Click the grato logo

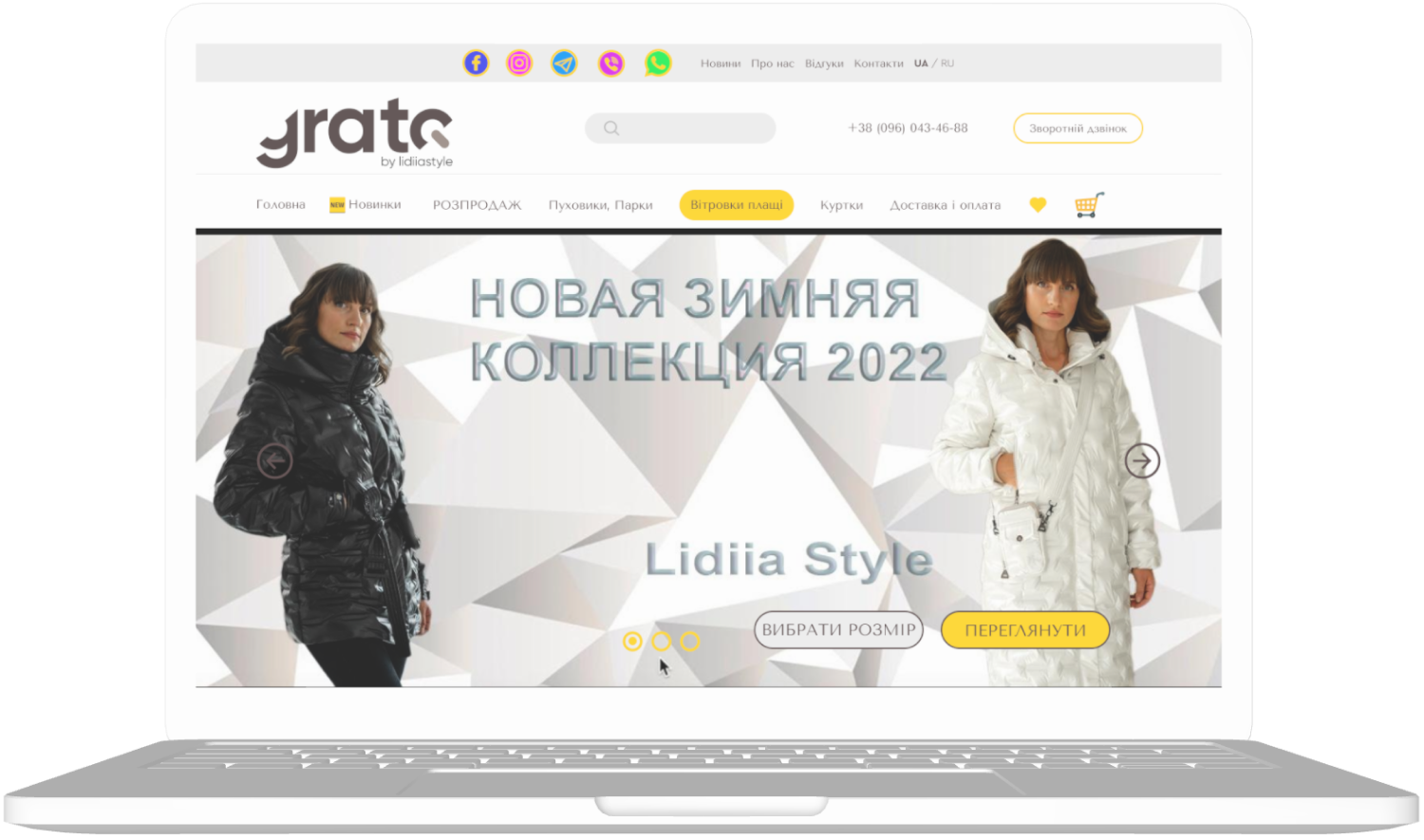pyautogui.click(x=354, y=136)
